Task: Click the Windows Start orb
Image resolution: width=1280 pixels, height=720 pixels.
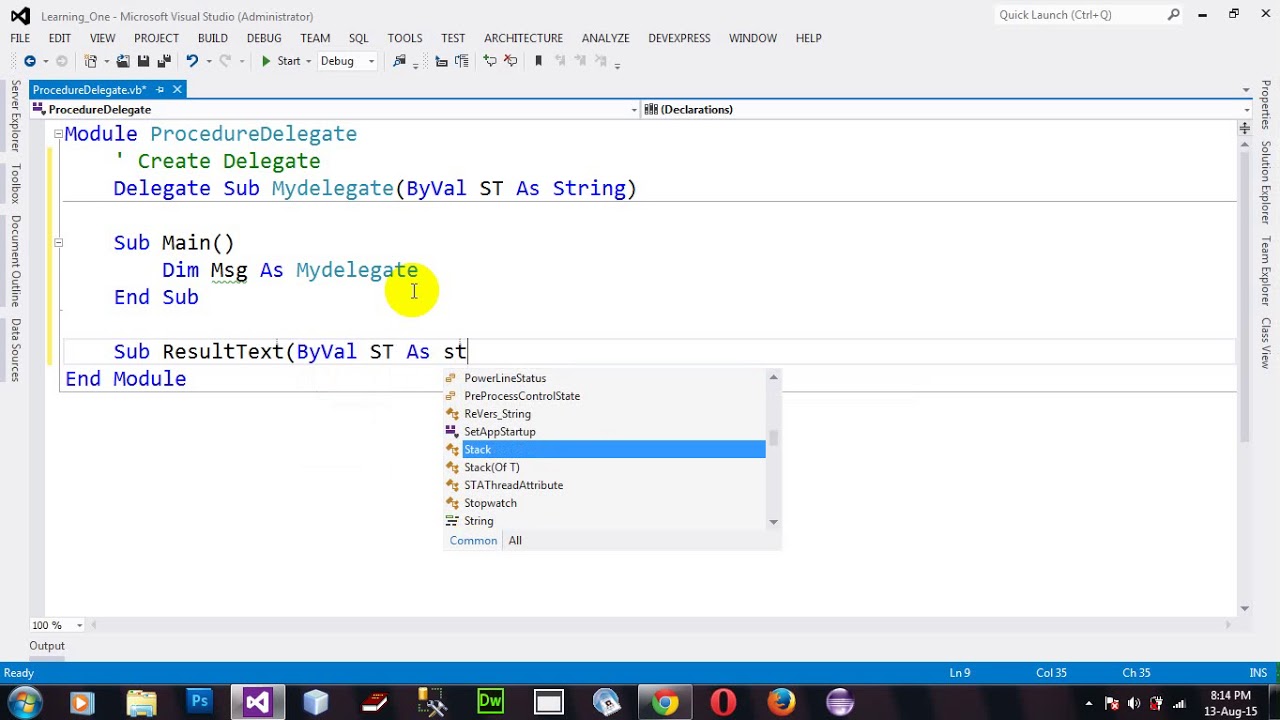Action: pos(25,702)
